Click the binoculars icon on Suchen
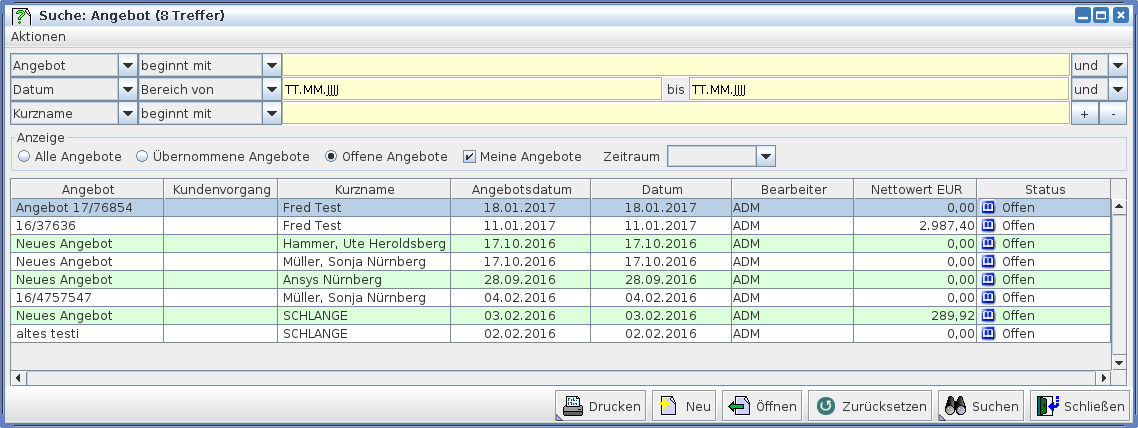This screenshot has height=428, width=1138. tap(955, 406)
